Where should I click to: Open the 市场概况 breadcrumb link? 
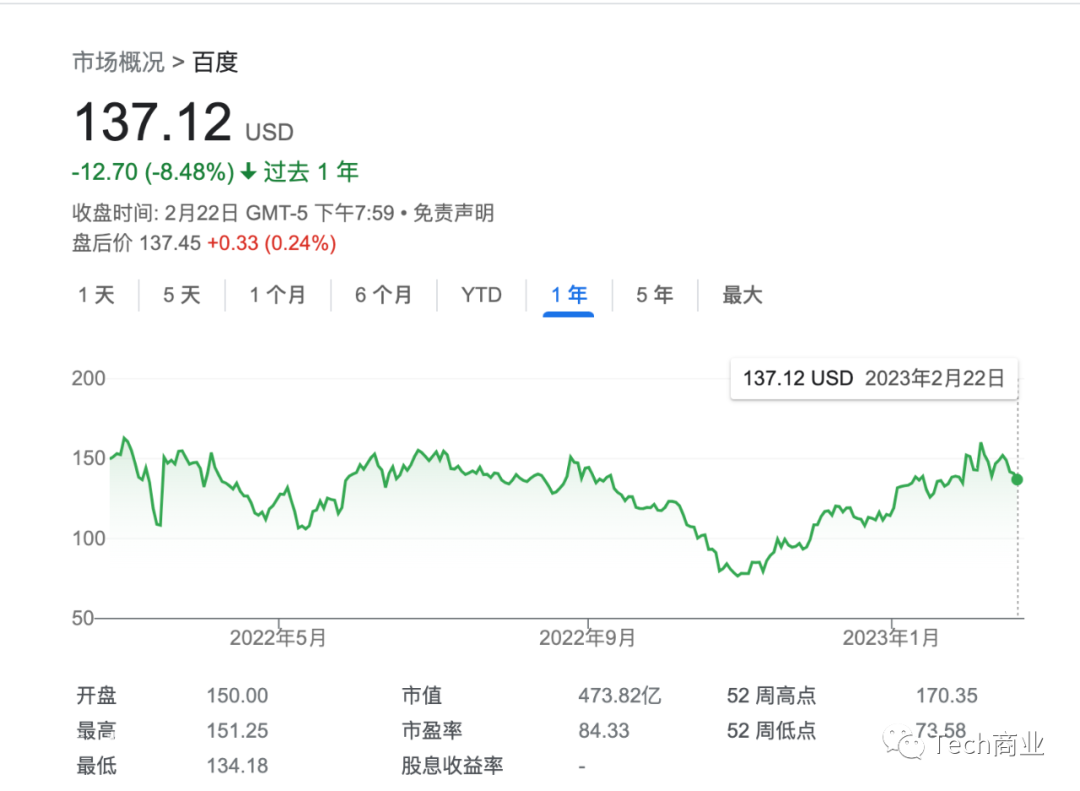(118, 62)
